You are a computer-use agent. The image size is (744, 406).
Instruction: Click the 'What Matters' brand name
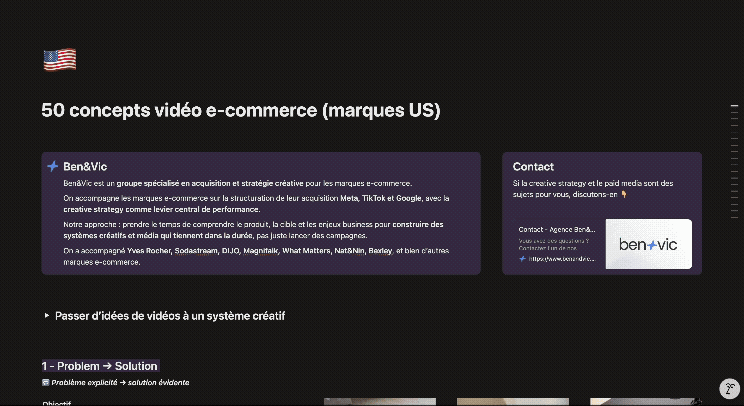[307, 251]
